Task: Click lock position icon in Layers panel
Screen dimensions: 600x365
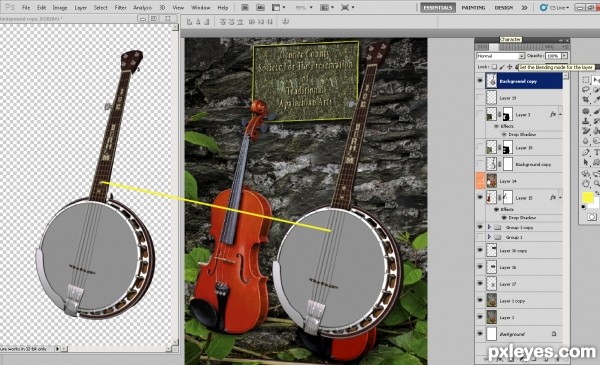Action: [x=510, y=67]
